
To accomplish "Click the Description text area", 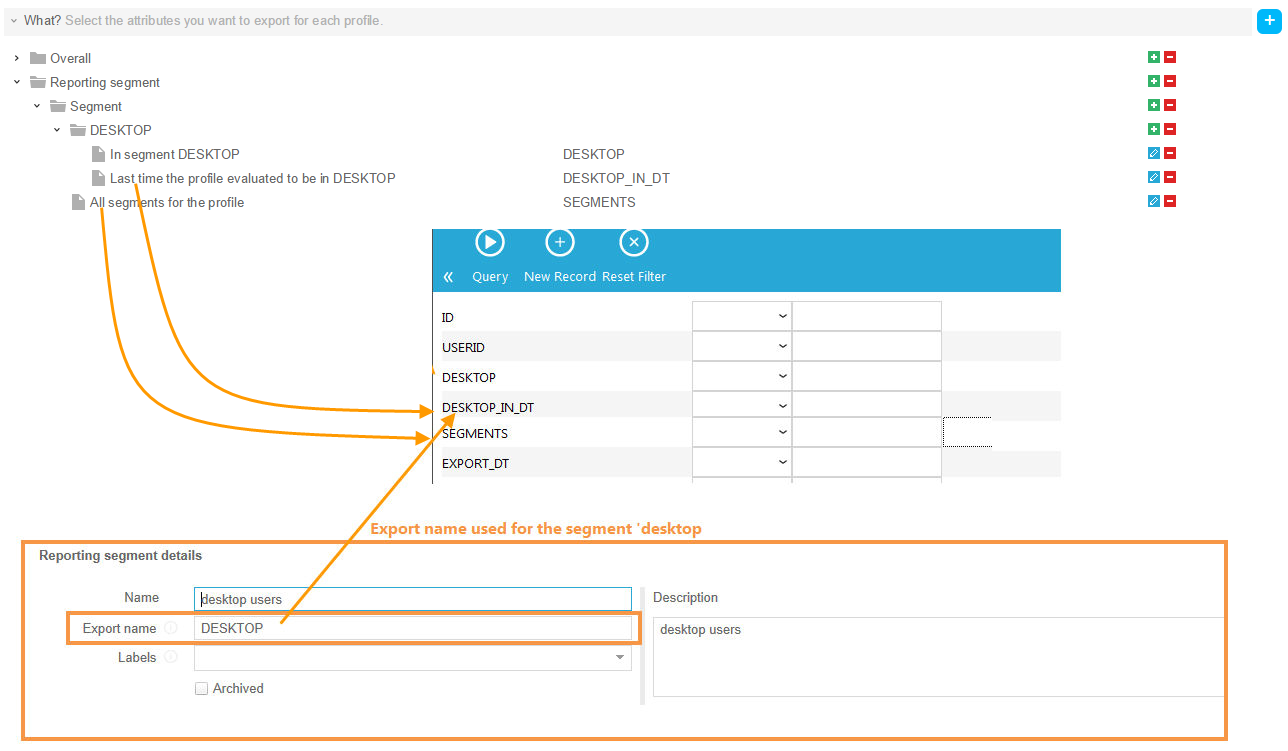I will pos(938,656).
